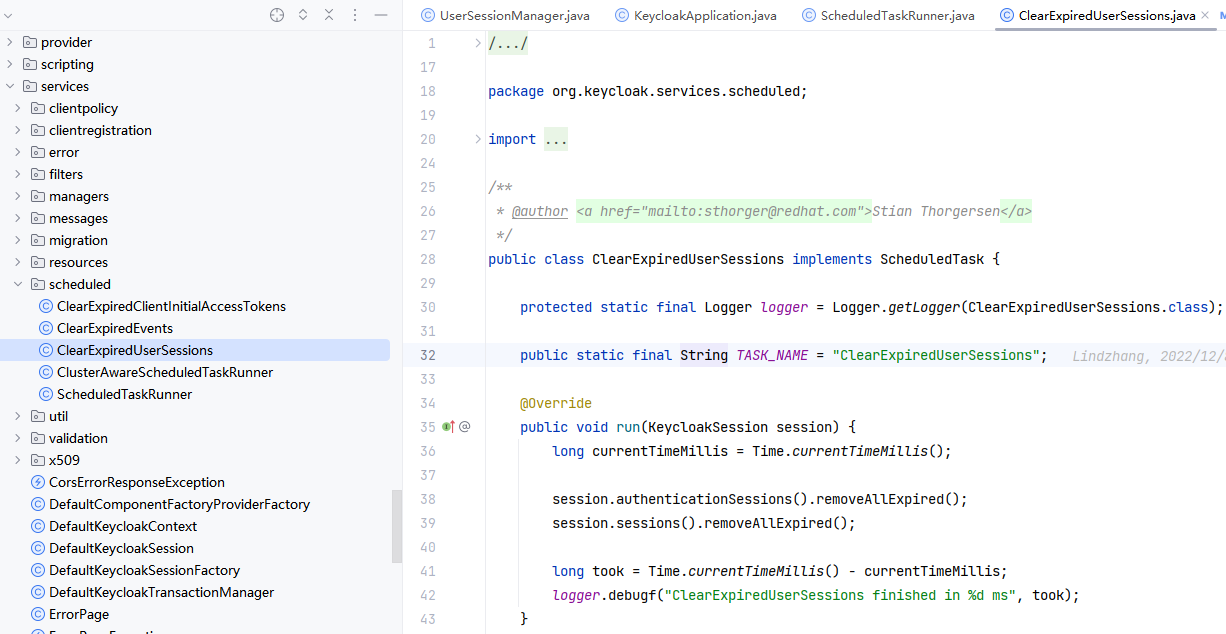
Task: Hide the project tool window
Action: [381, 15]
